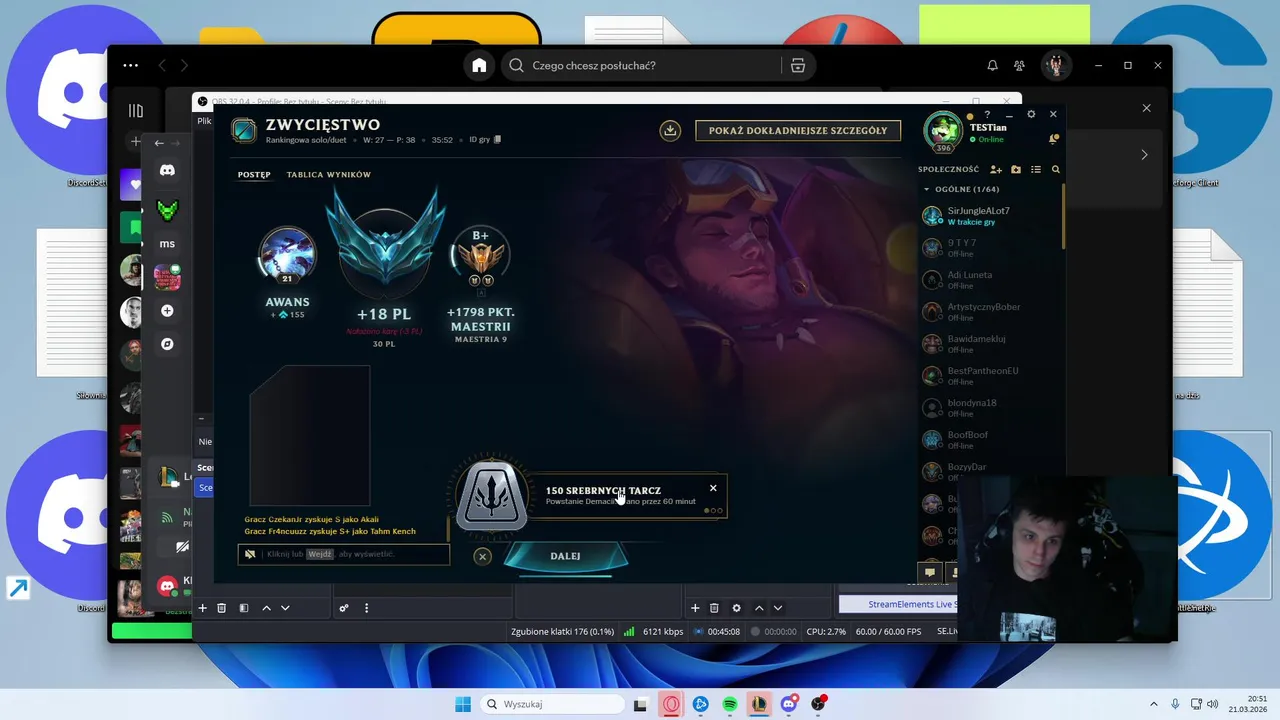Open Windows Start button
This screenshot has width=1280, height=720.
(463, 704)
